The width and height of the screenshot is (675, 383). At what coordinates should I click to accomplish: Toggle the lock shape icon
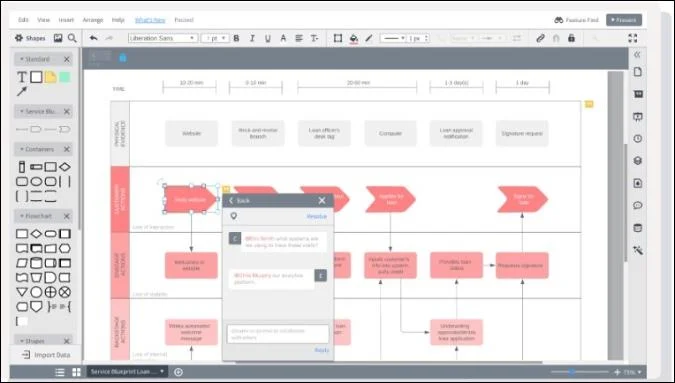(571, 38)
